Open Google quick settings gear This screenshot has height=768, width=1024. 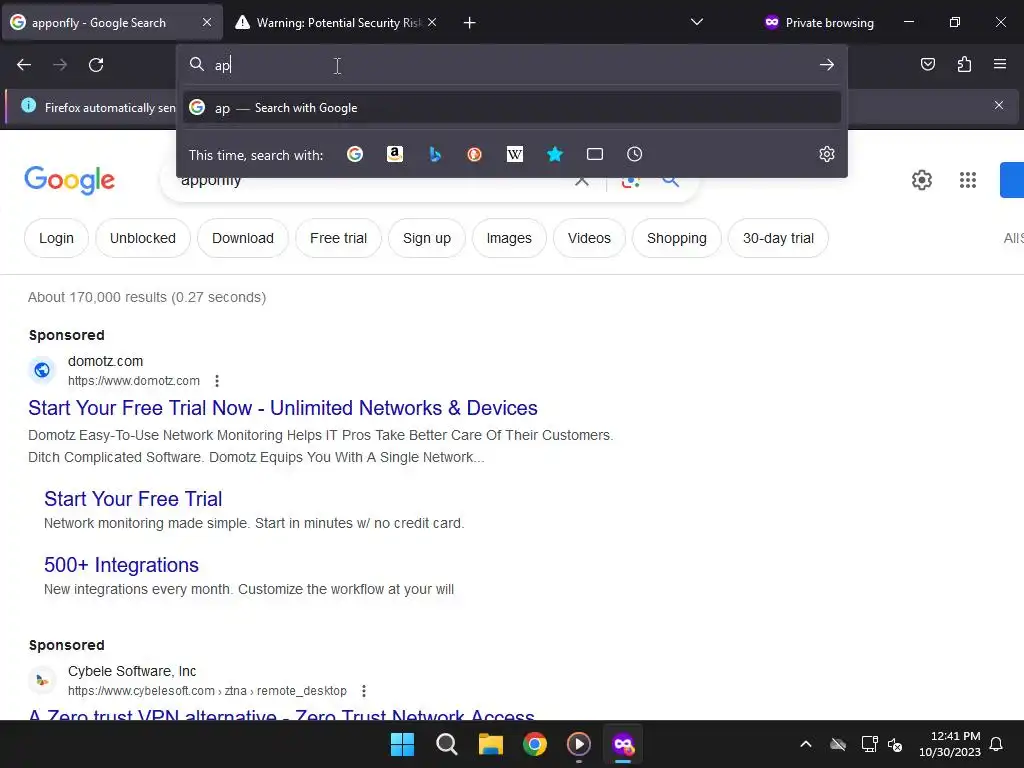(x=921, y=180)
